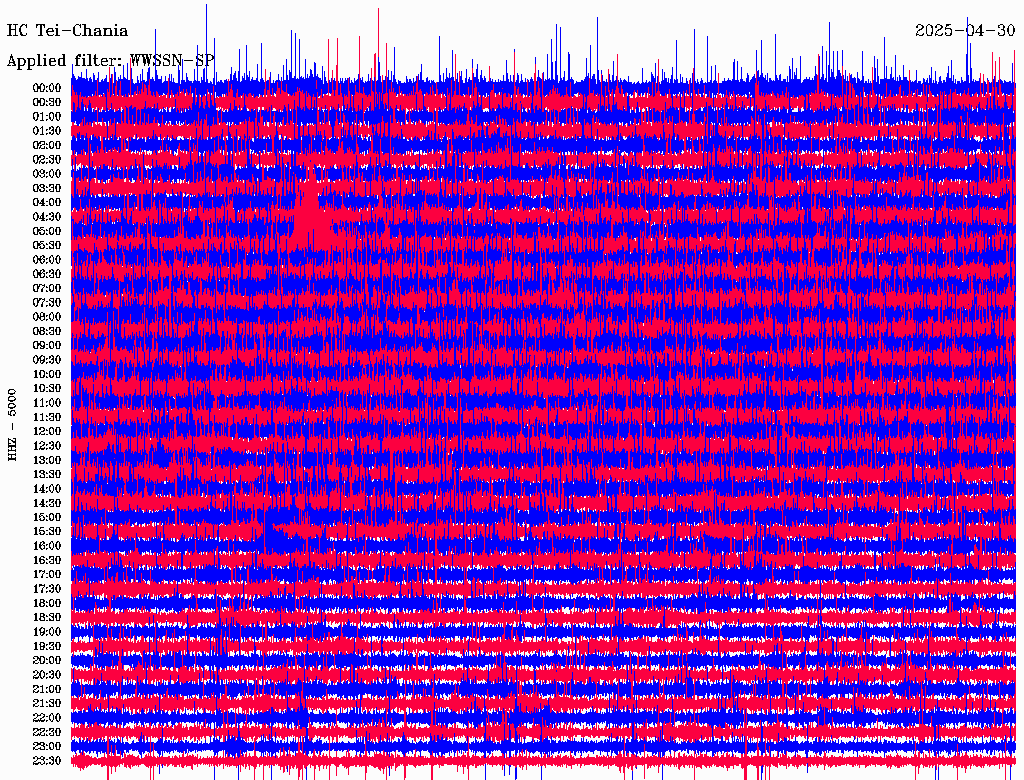The width and height of the screenshot is (1024, 780).
Task: Select the 04:30 time label
Action: tap(47, 217)
